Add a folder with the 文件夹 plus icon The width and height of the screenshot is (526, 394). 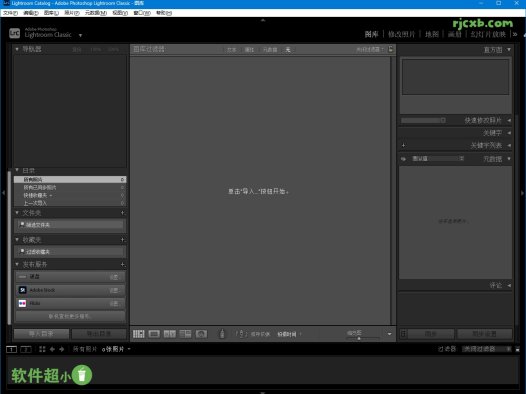click(x=123, y=213)
